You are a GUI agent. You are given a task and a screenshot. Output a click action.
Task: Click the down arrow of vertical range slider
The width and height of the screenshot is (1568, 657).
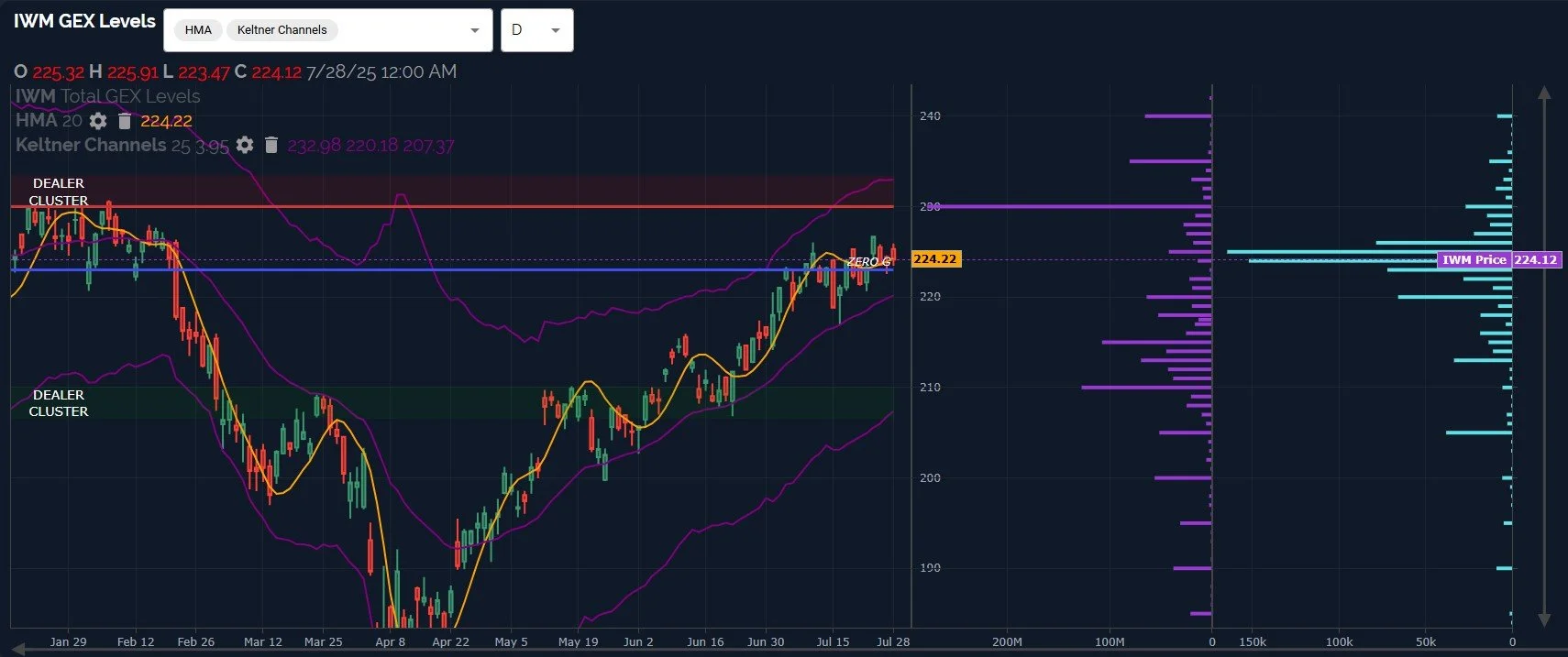(x=1544, y=620)
